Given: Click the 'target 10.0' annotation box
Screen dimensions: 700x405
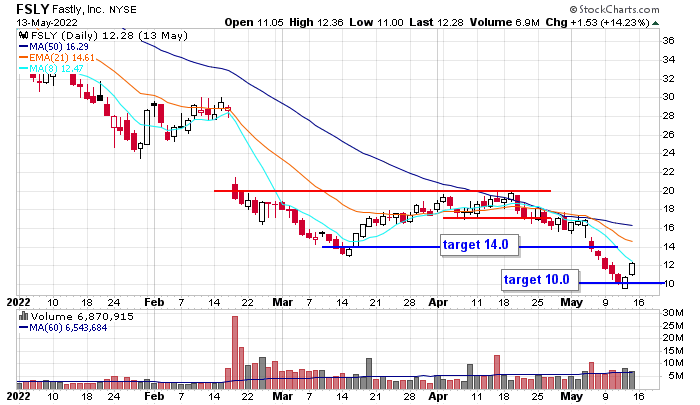Looking at the screenshot, I should (x=540, y=280).
